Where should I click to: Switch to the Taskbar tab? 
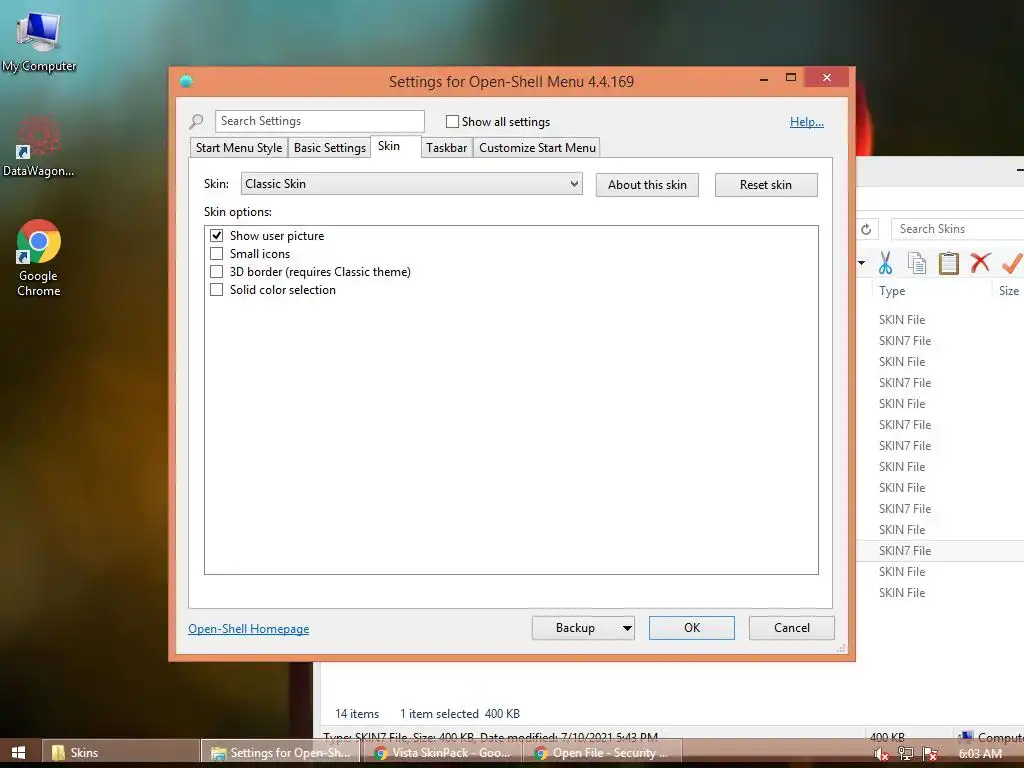[447, 148]
